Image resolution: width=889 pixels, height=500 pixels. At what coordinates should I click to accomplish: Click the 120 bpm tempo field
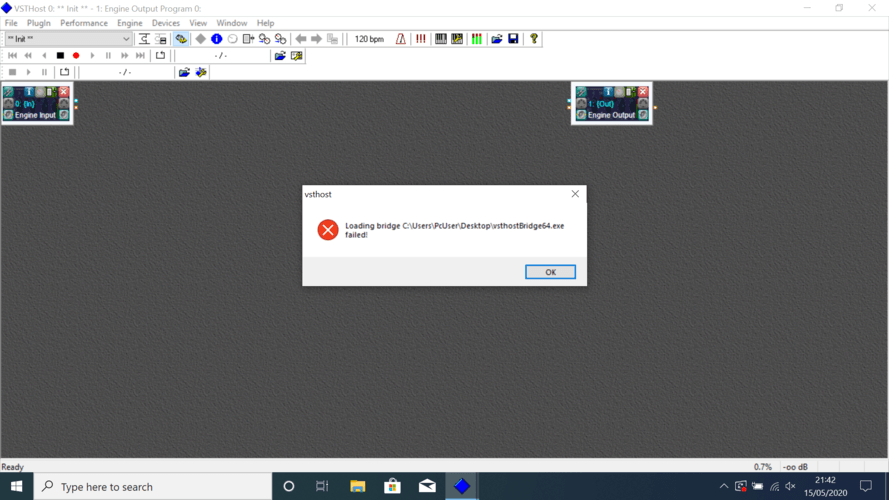[x=369, y=39]
